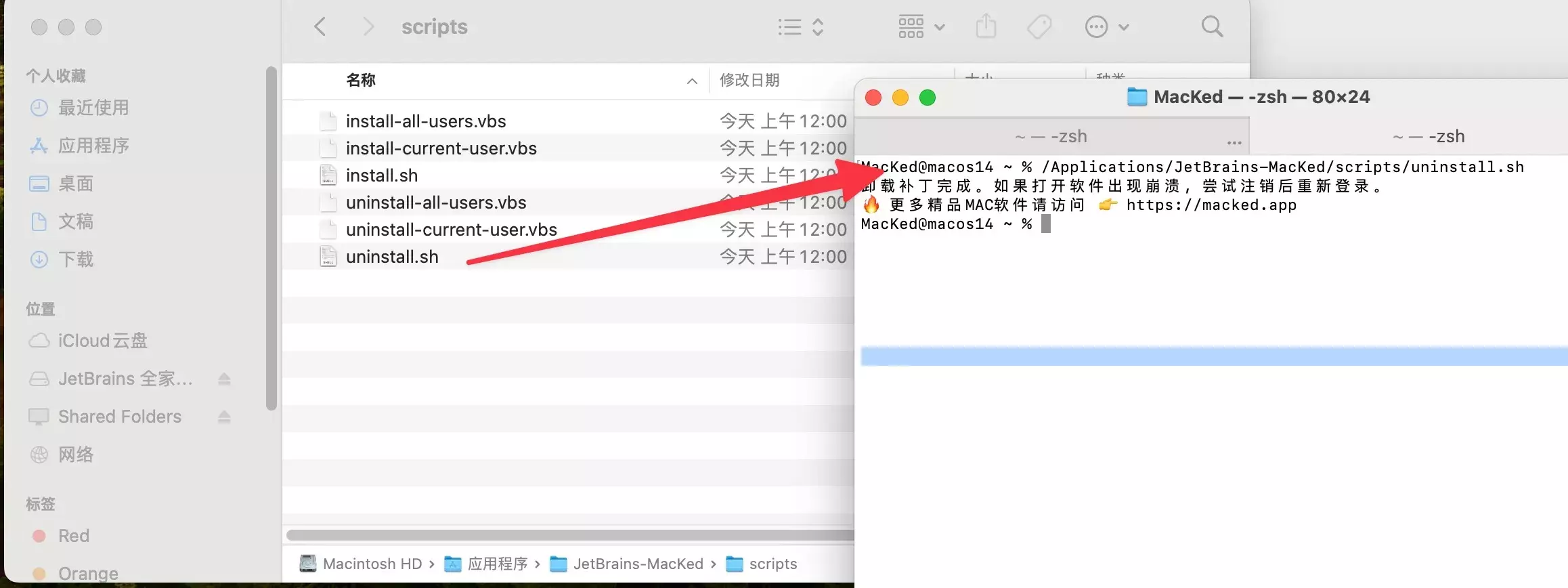Click the ellipsis on first Terminal tab
The height and width of the screenshot is (588, 1568).
tap(1234, 143)
